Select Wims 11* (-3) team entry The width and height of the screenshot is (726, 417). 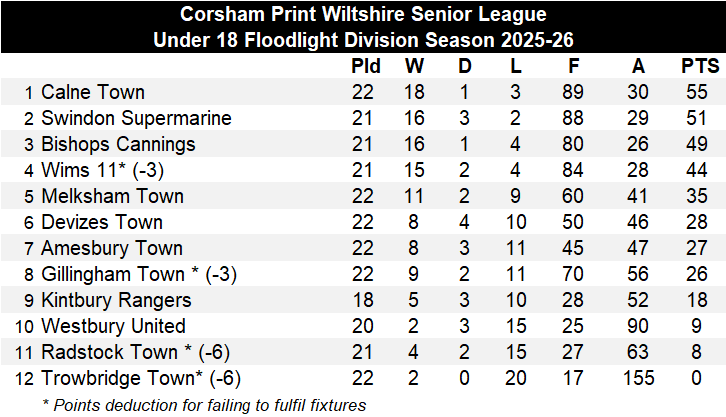[102, 170]
